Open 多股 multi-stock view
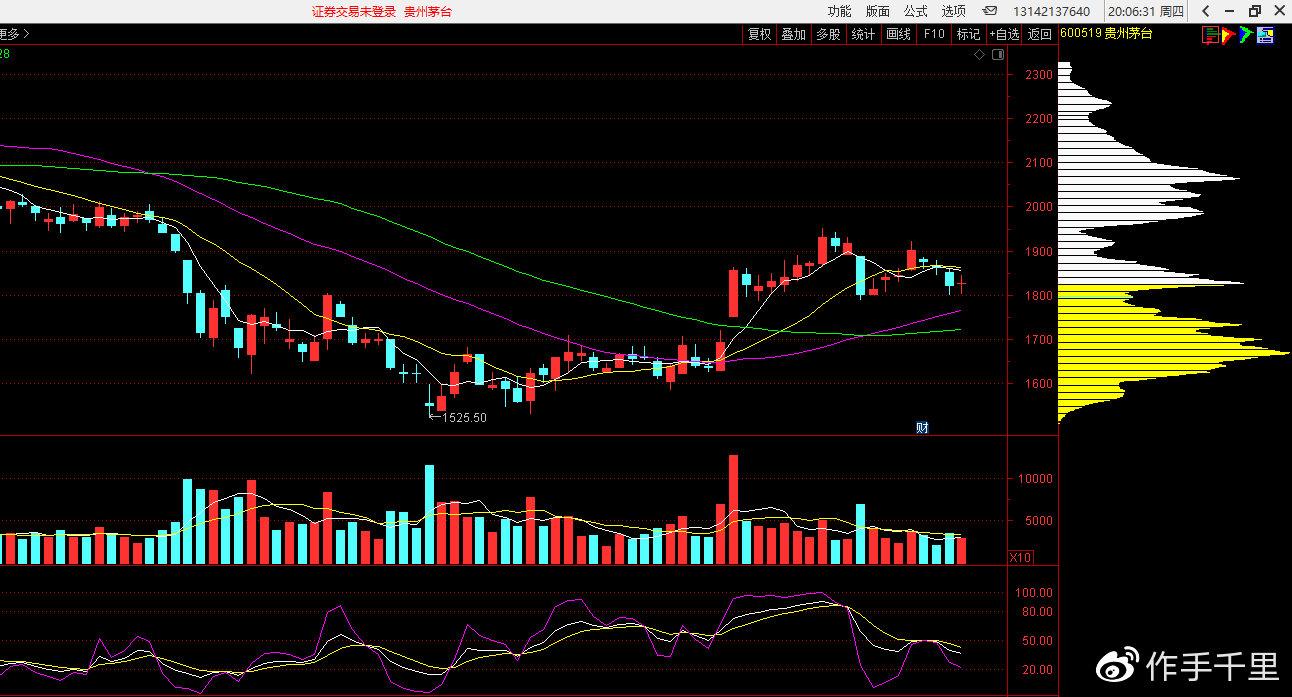This screenshot has width=1292, height=697. (x=828, y=34)
